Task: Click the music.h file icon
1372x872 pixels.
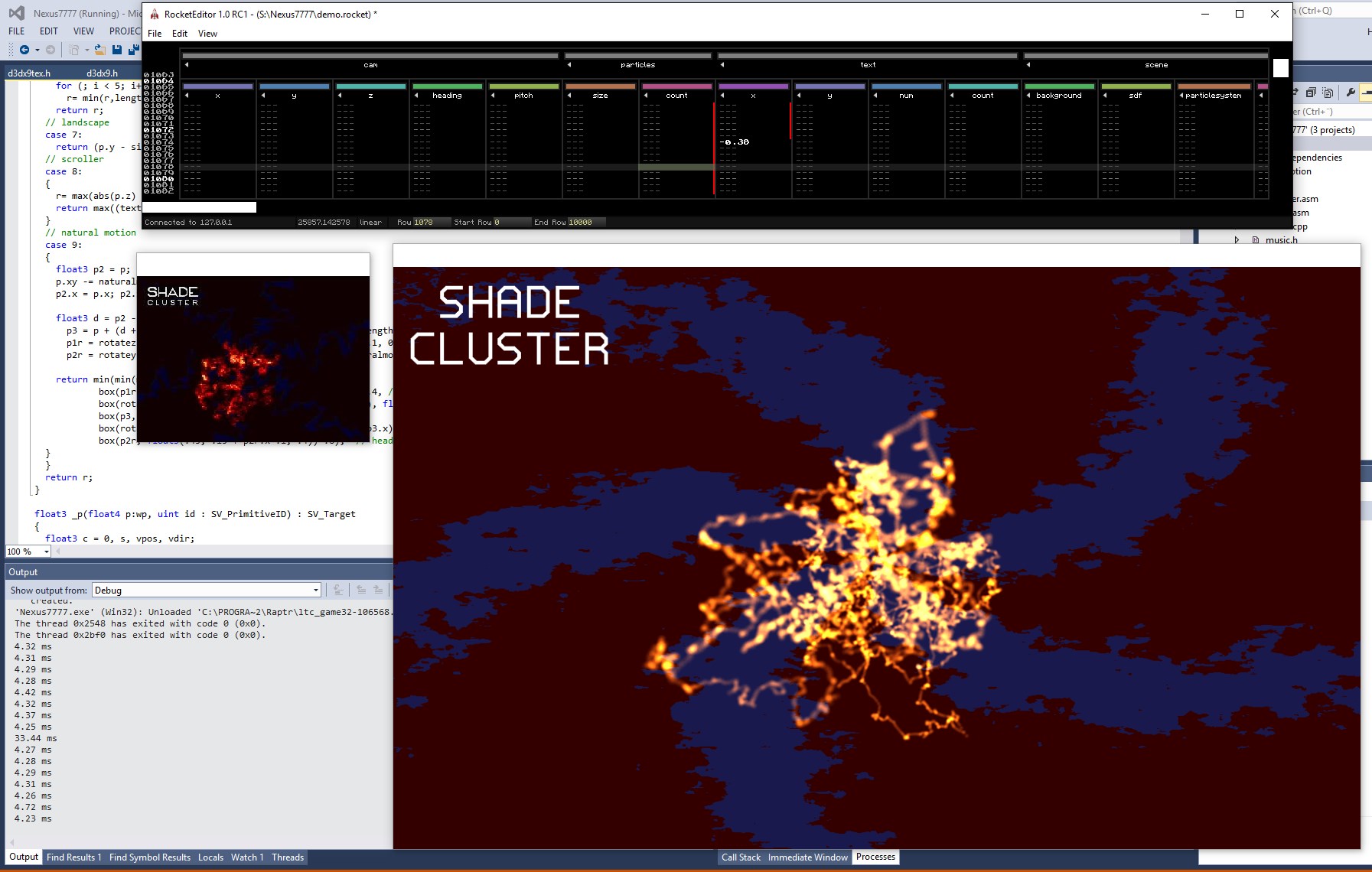Action: [x=1256, y=240]
